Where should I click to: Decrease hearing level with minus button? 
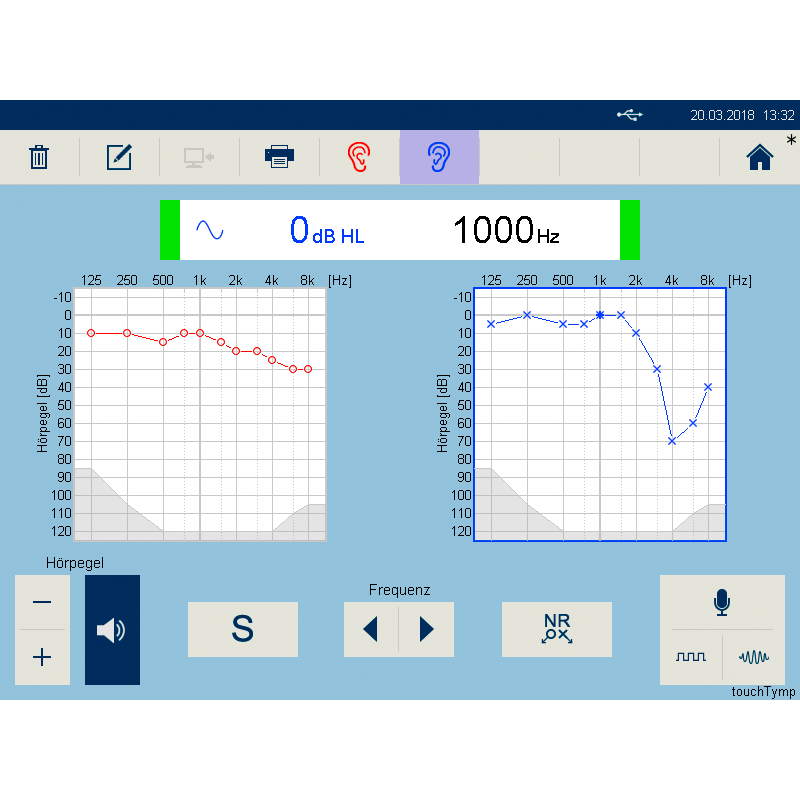[x=42, y=602]
